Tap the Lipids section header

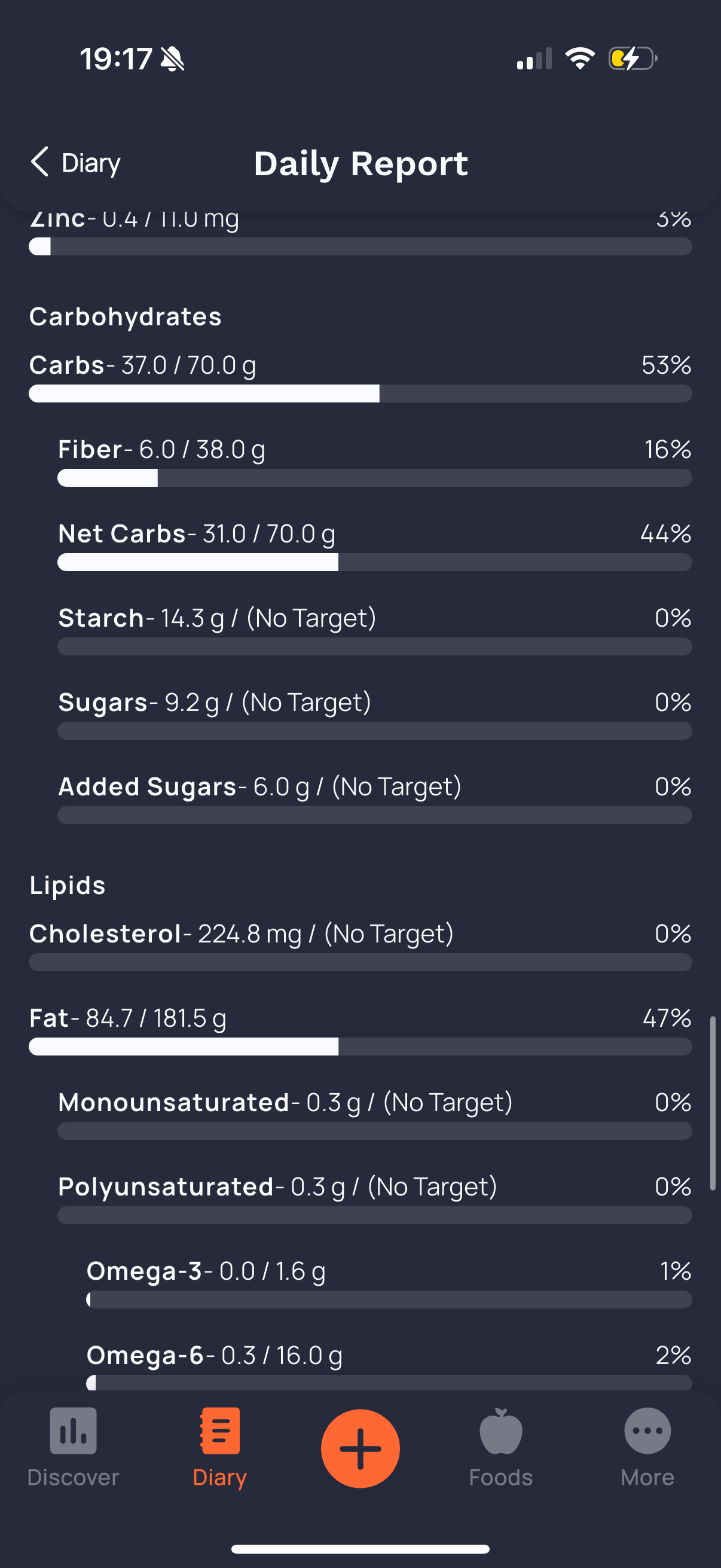coord(68,885)
